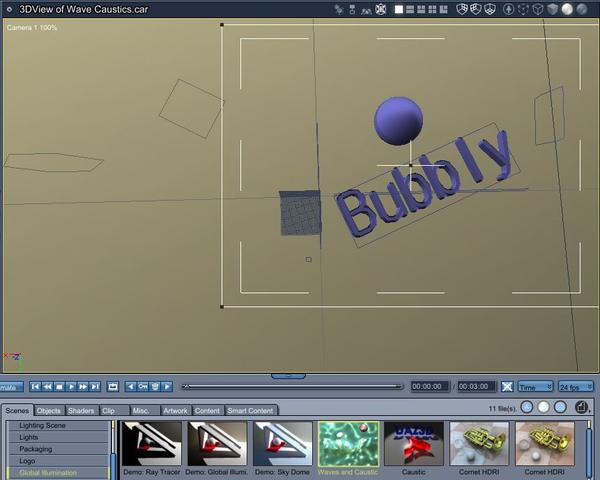
Task: Fast forward the animation
Action: pyautogui.click(x=83, y=387)
